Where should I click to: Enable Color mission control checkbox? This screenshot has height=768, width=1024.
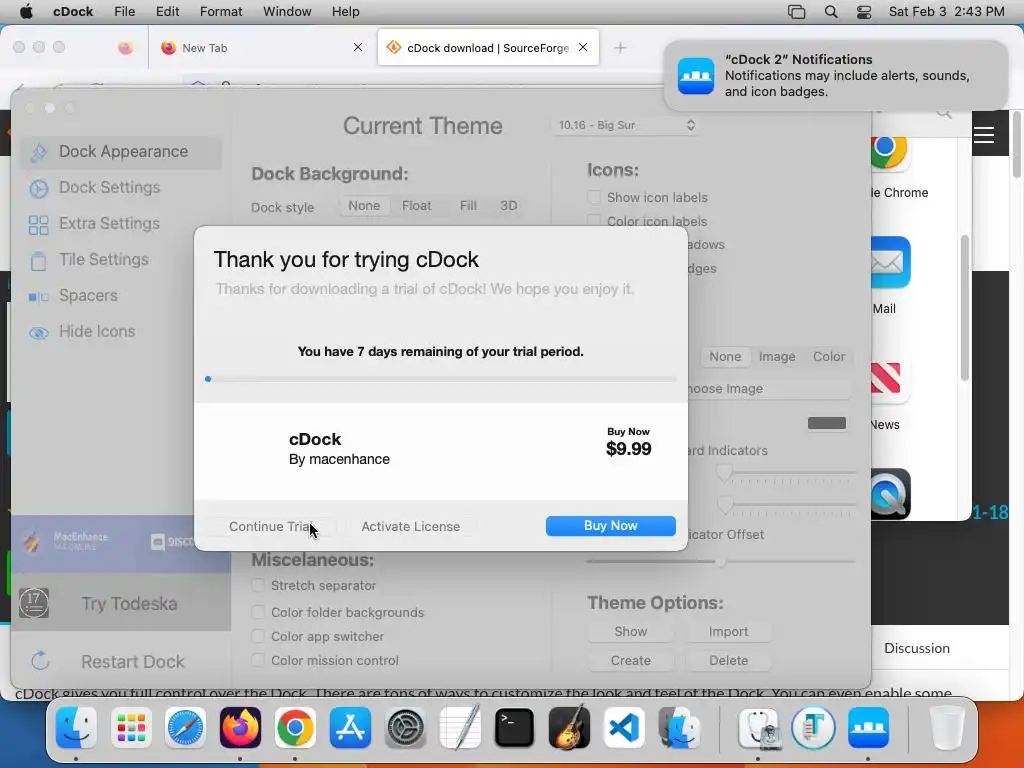(x=258, y=660)
